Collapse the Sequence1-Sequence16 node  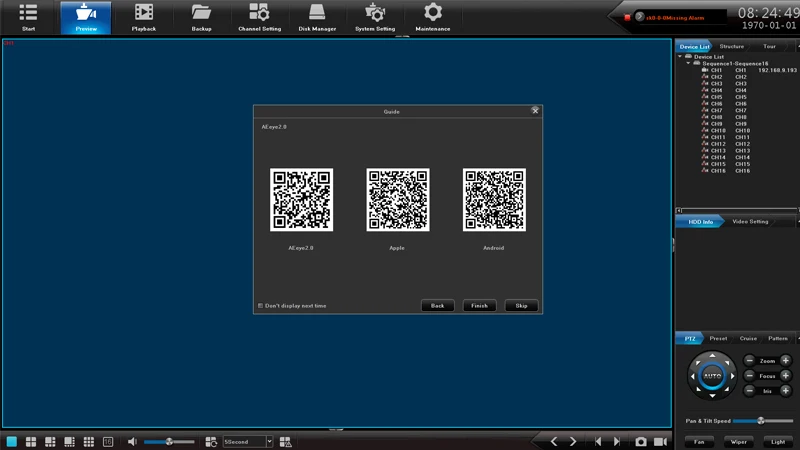(x=688, y=63)
